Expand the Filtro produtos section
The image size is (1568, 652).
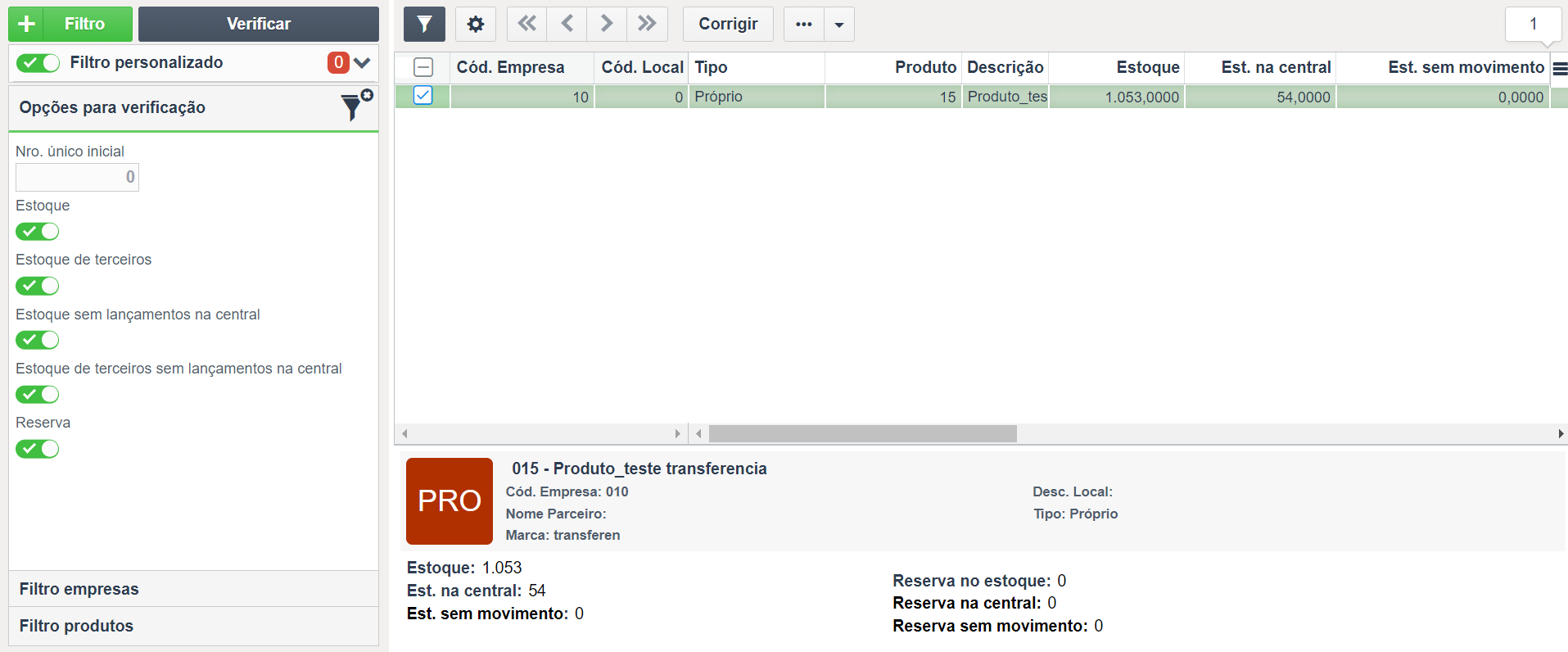pyautogui.click(x=193, y=626)
